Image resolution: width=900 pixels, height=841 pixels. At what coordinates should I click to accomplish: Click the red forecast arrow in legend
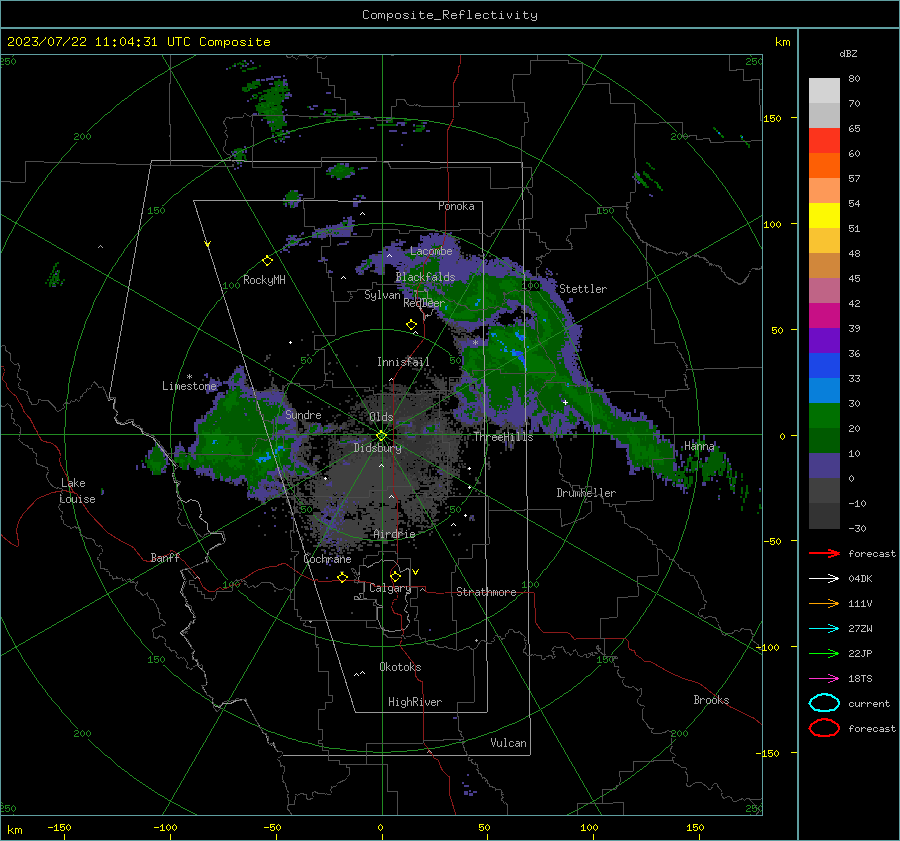point(824,553)
